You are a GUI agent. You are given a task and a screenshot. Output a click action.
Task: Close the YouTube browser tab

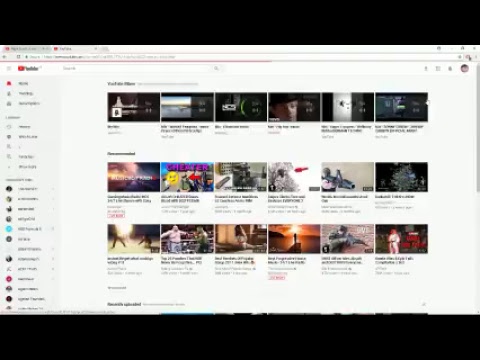click(x=96, y=49)
